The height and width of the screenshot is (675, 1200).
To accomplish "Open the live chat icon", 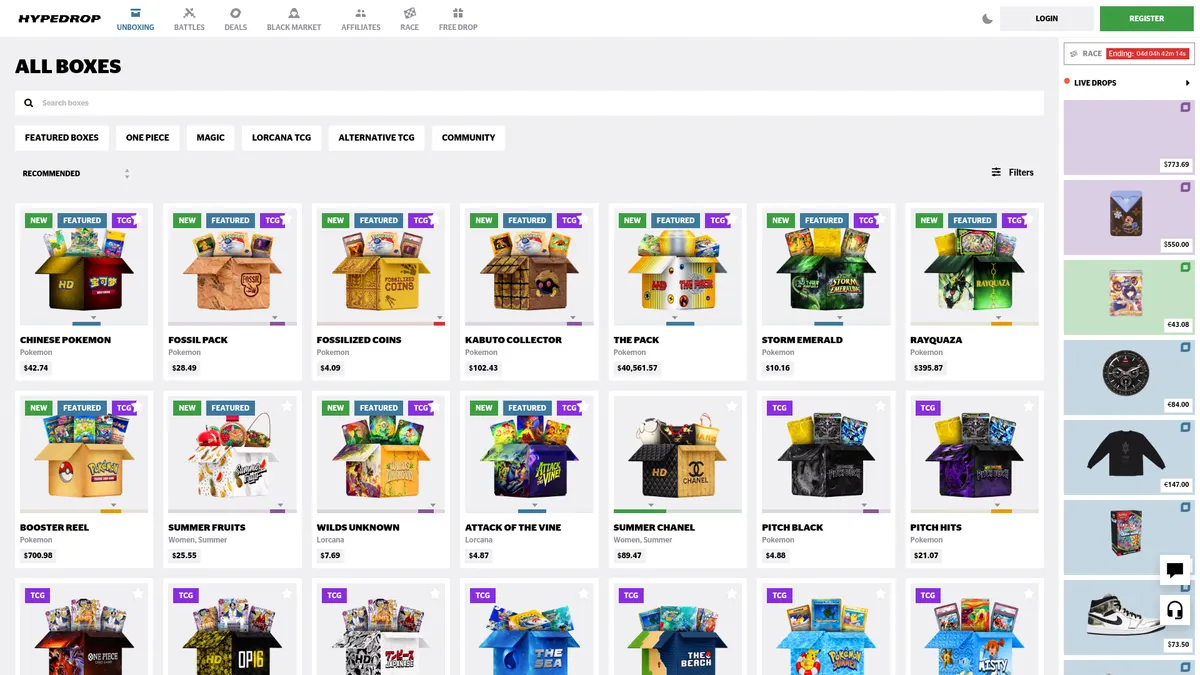I will (x=1175, y=570).
